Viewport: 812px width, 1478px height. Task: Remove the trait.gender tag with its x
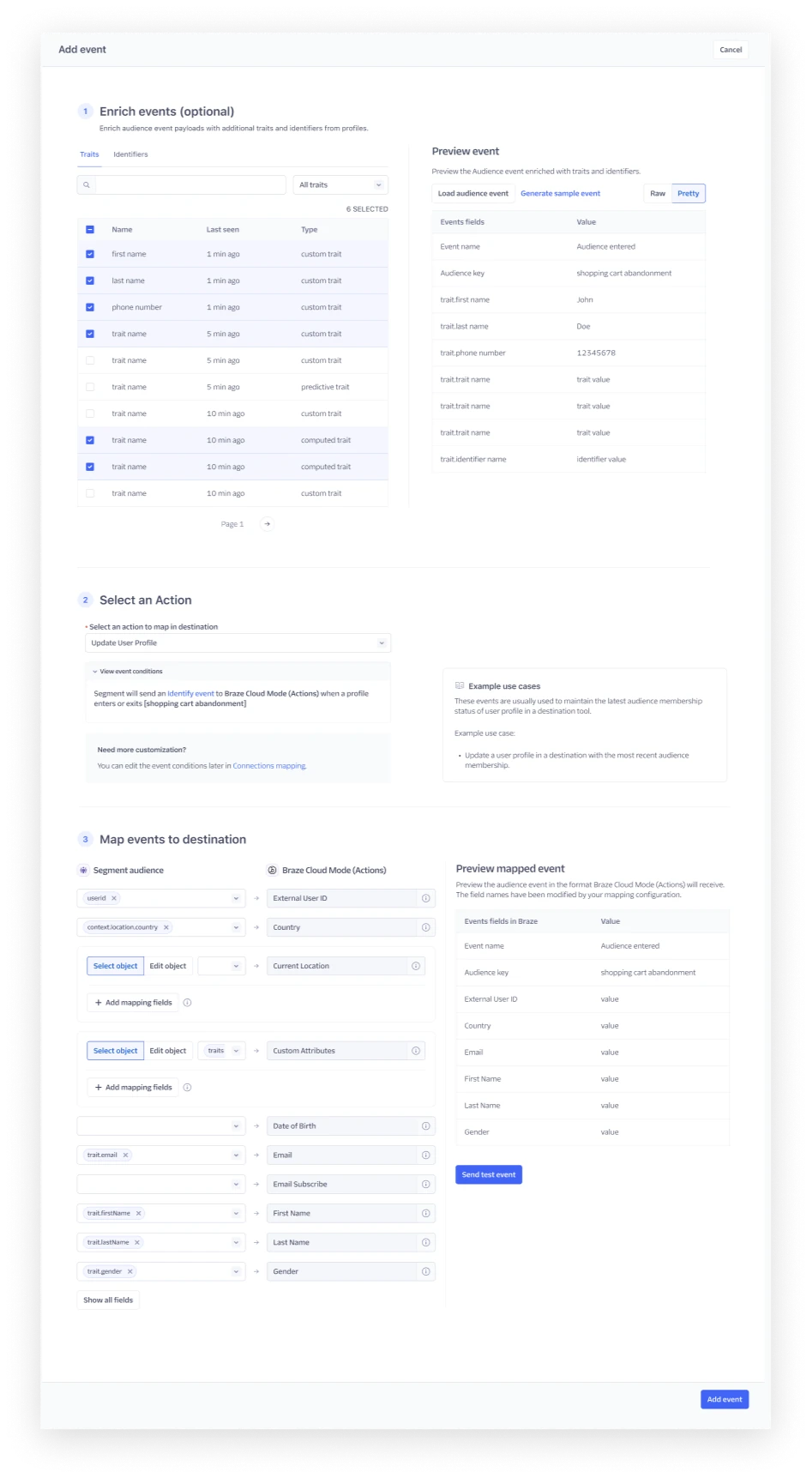point(130,1271)
